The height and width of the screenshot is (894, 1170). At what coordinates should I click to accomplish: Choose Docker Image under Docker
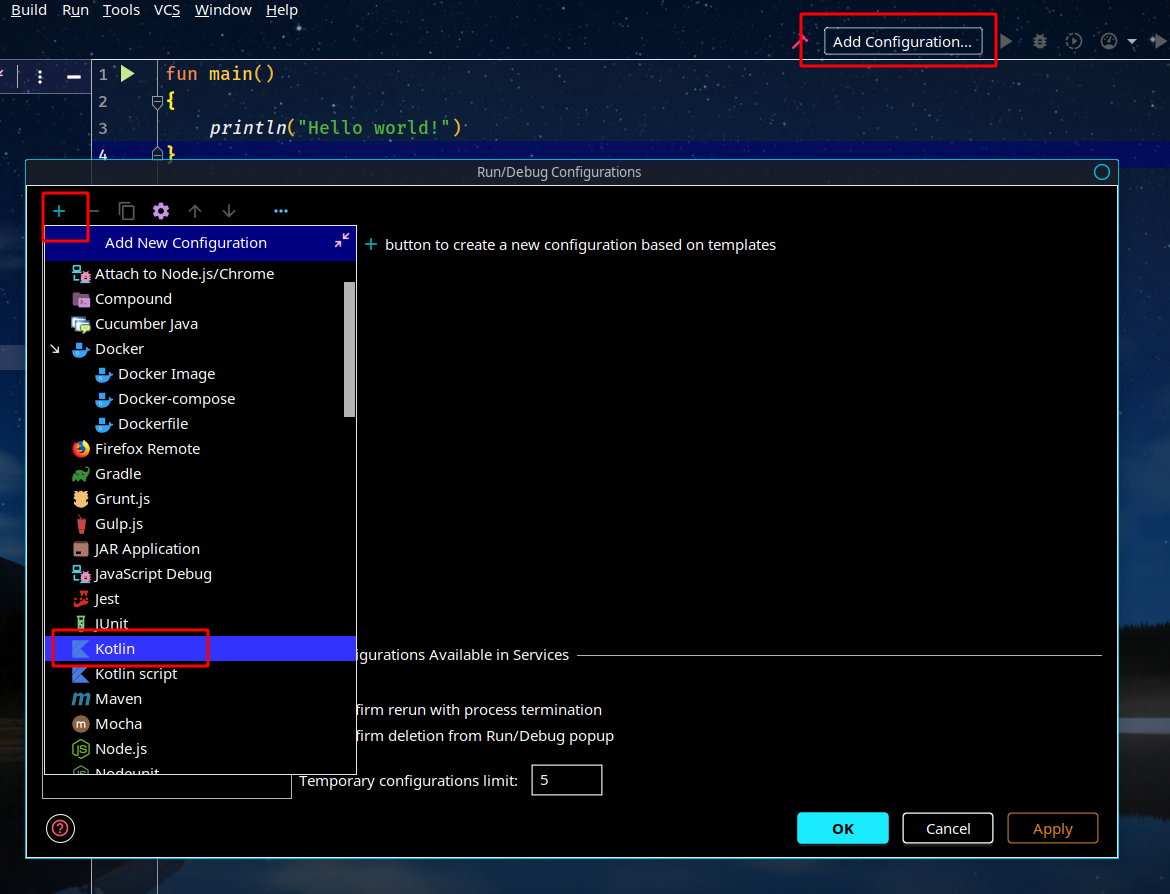pyautogui.click(x=200, y=374)
